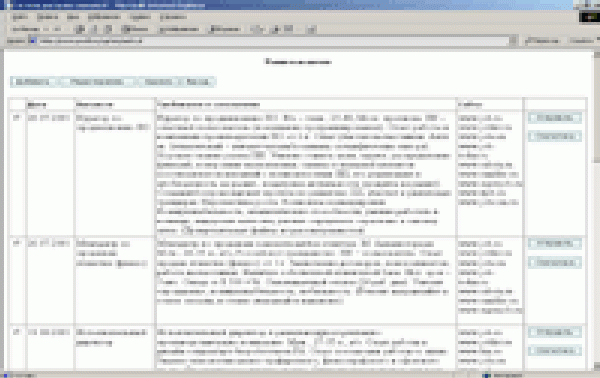Image resolution: width=600 pixels, height=378 pixels.
Task: Tick the checkbox of the second table row
Action: point(16,243)
